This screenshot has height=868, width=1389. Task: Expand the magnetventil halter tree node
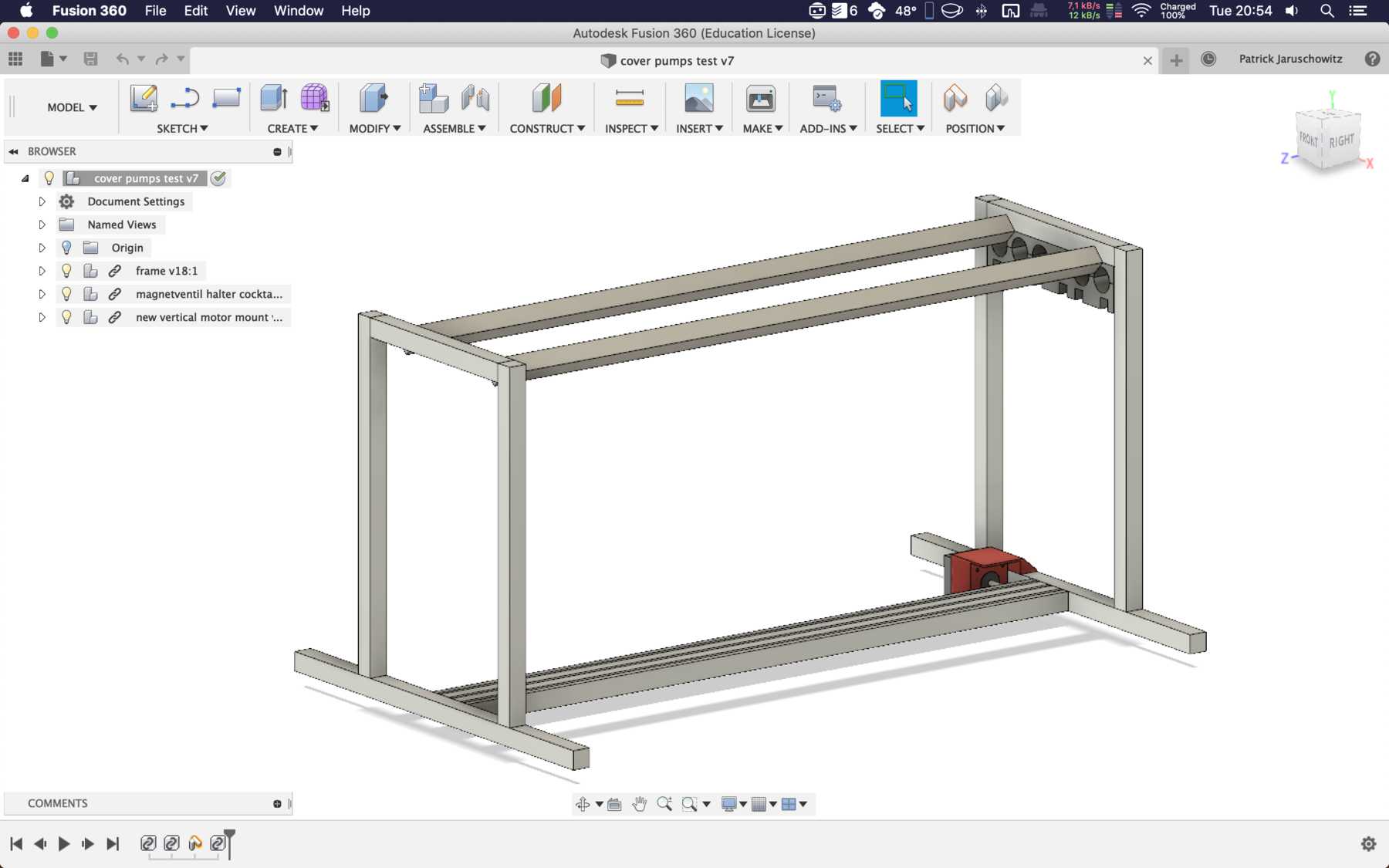click(42, 294)
